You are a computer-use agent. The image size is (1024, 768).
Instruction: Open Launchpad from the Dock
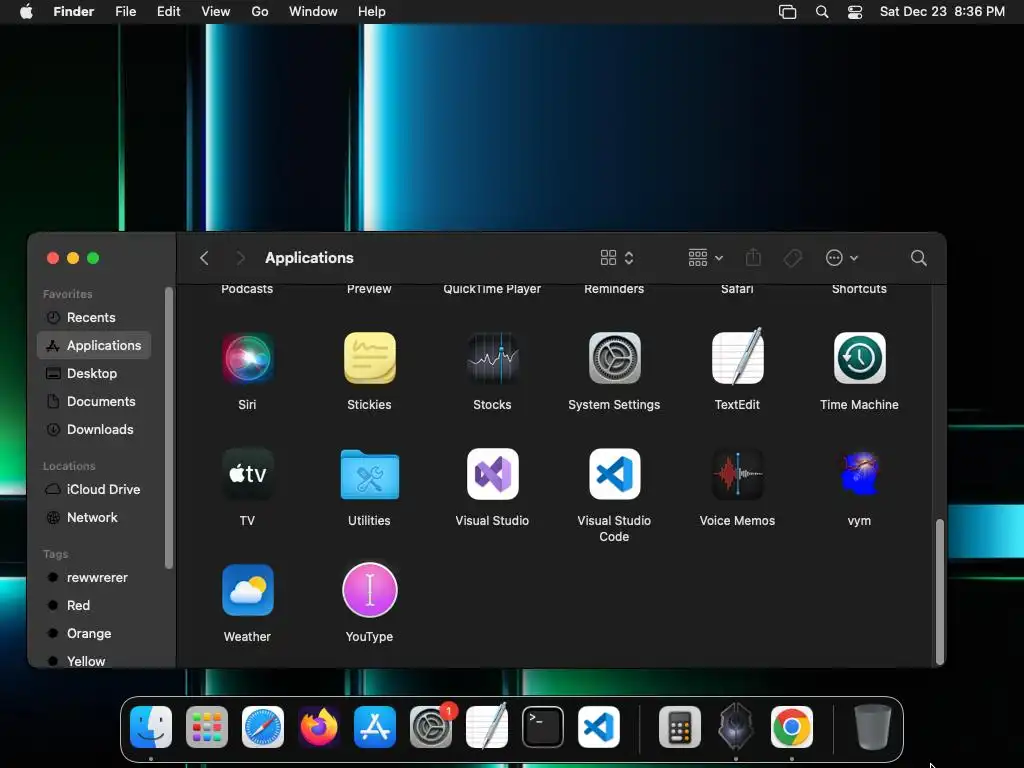pyautogui.click(x=207, y=727)
